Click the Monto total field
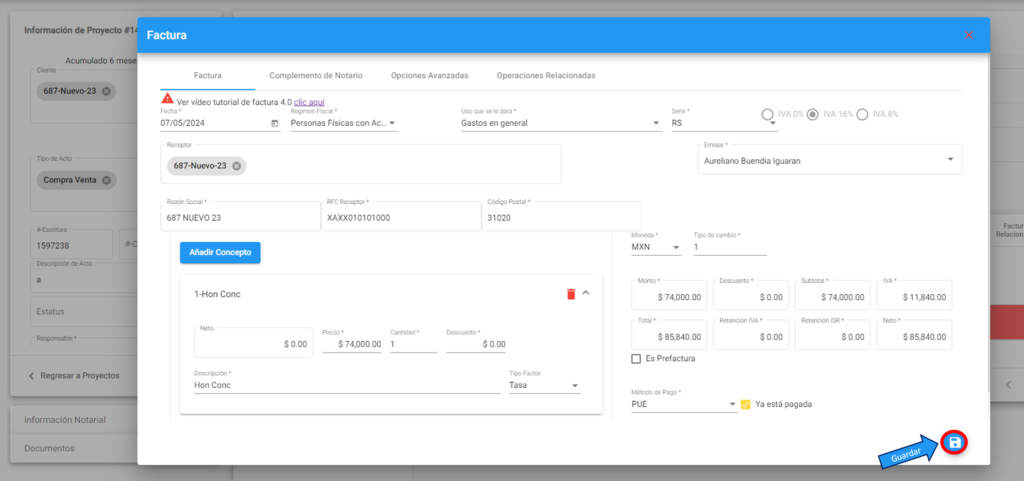The width and height of the screenshot is (1024, 481). (x=669, y=295)
